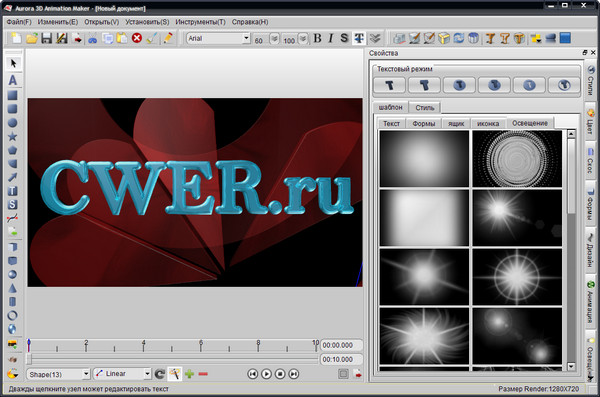
Task: Click the green plus add keyframe icon
Action: point(189,374)
